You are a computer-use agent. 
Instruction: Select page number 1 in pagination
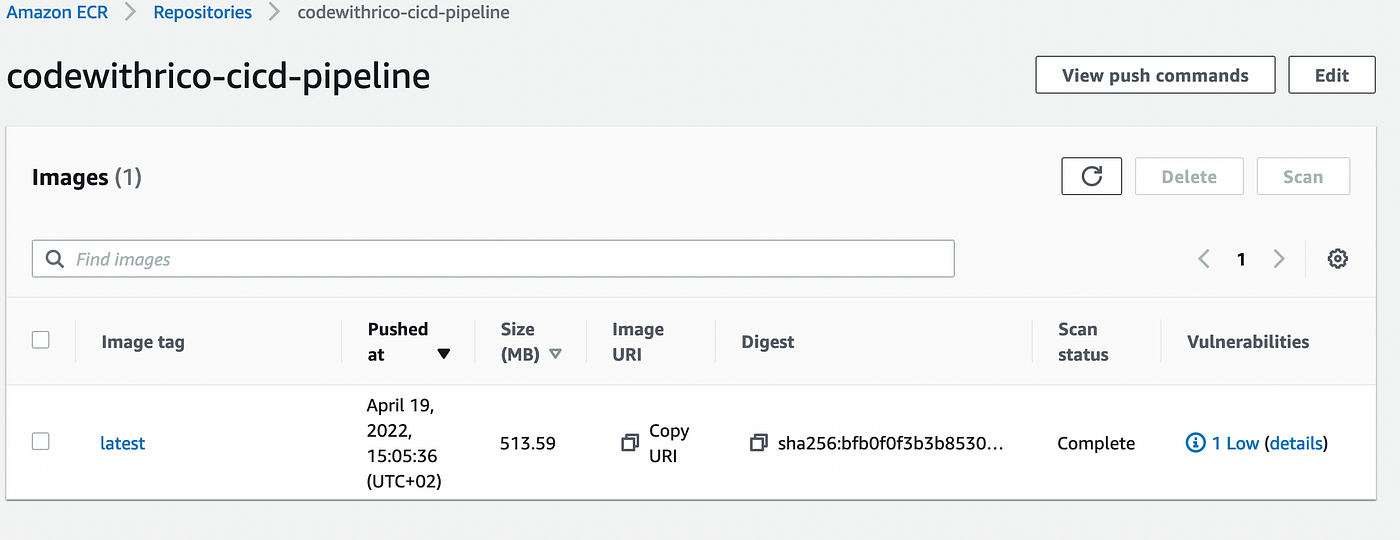(1241, 259)
